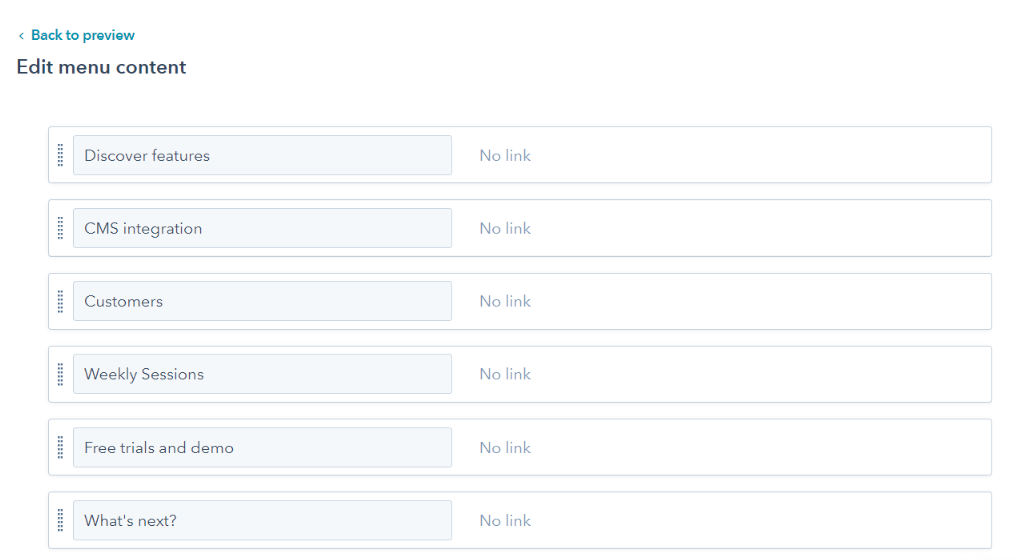The width and height of the screenshot is (1020, 560).
Task: Click No link next to Free trials and demo
Action: (x=505, y=447)
